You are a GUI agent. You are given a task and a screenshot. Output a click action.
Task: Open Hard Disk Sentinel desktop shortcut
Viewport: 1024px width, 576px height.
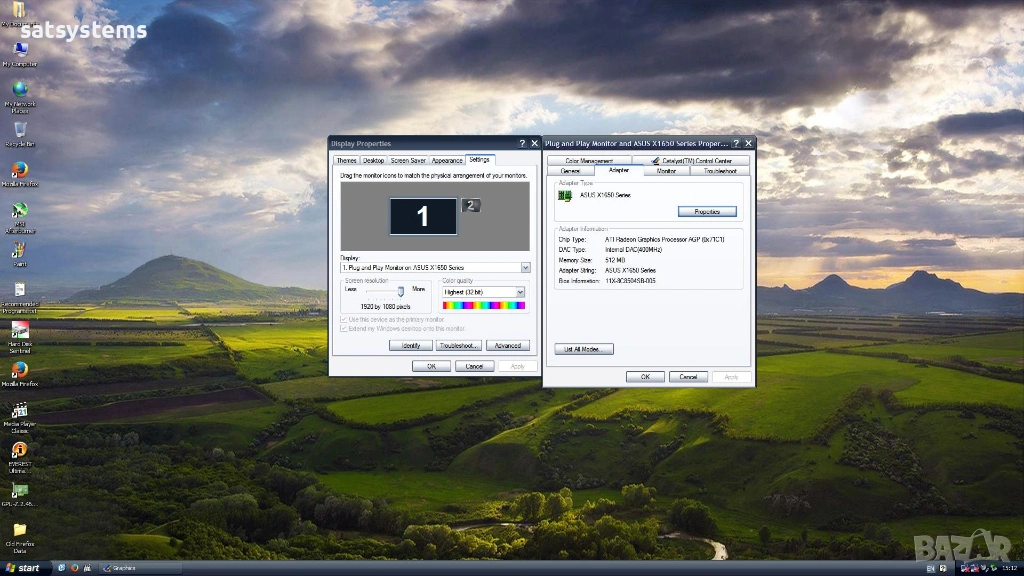click(x=19, y=331)
